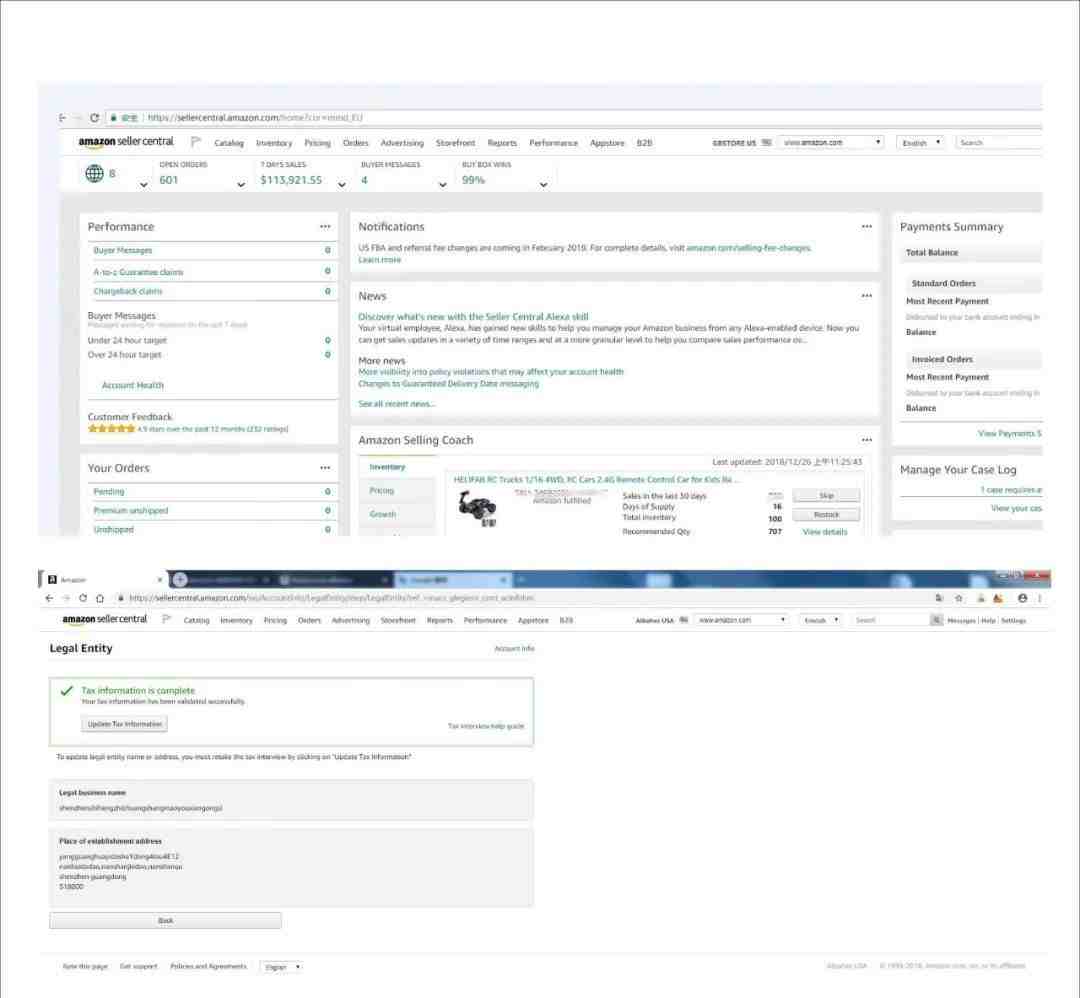
Task: Click the reload icon in the top browser
Action: (94, 118)
